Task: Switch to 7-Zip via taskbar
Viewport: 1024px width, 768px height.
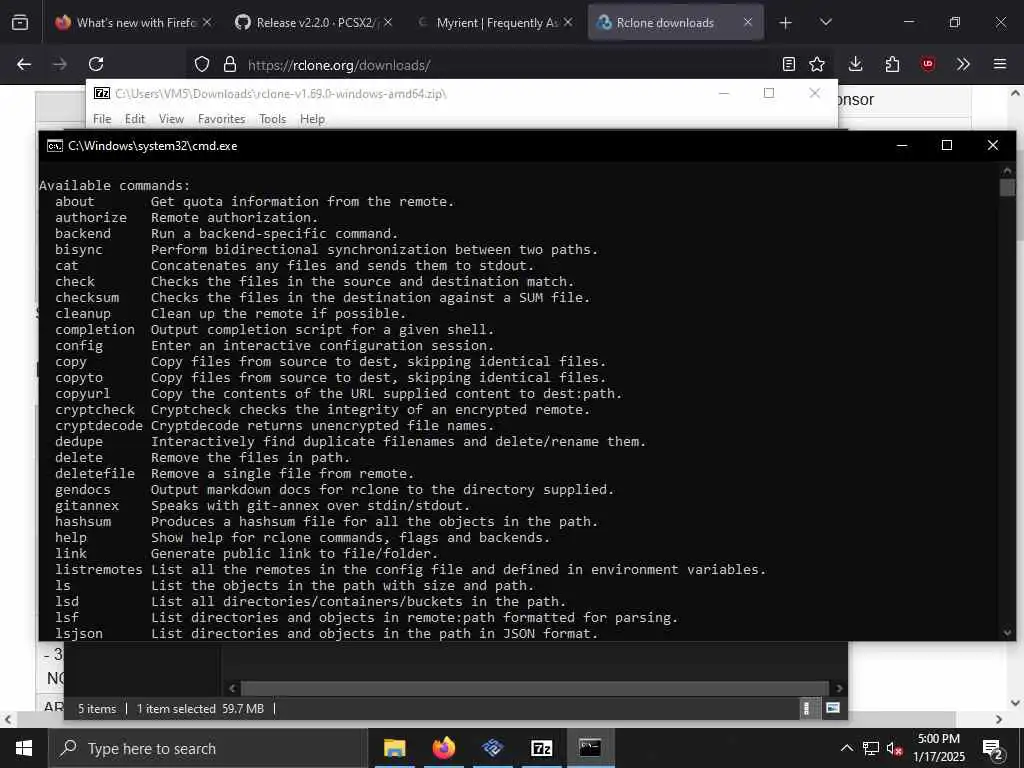Action: pyautogui.click(x=541, y=748)
